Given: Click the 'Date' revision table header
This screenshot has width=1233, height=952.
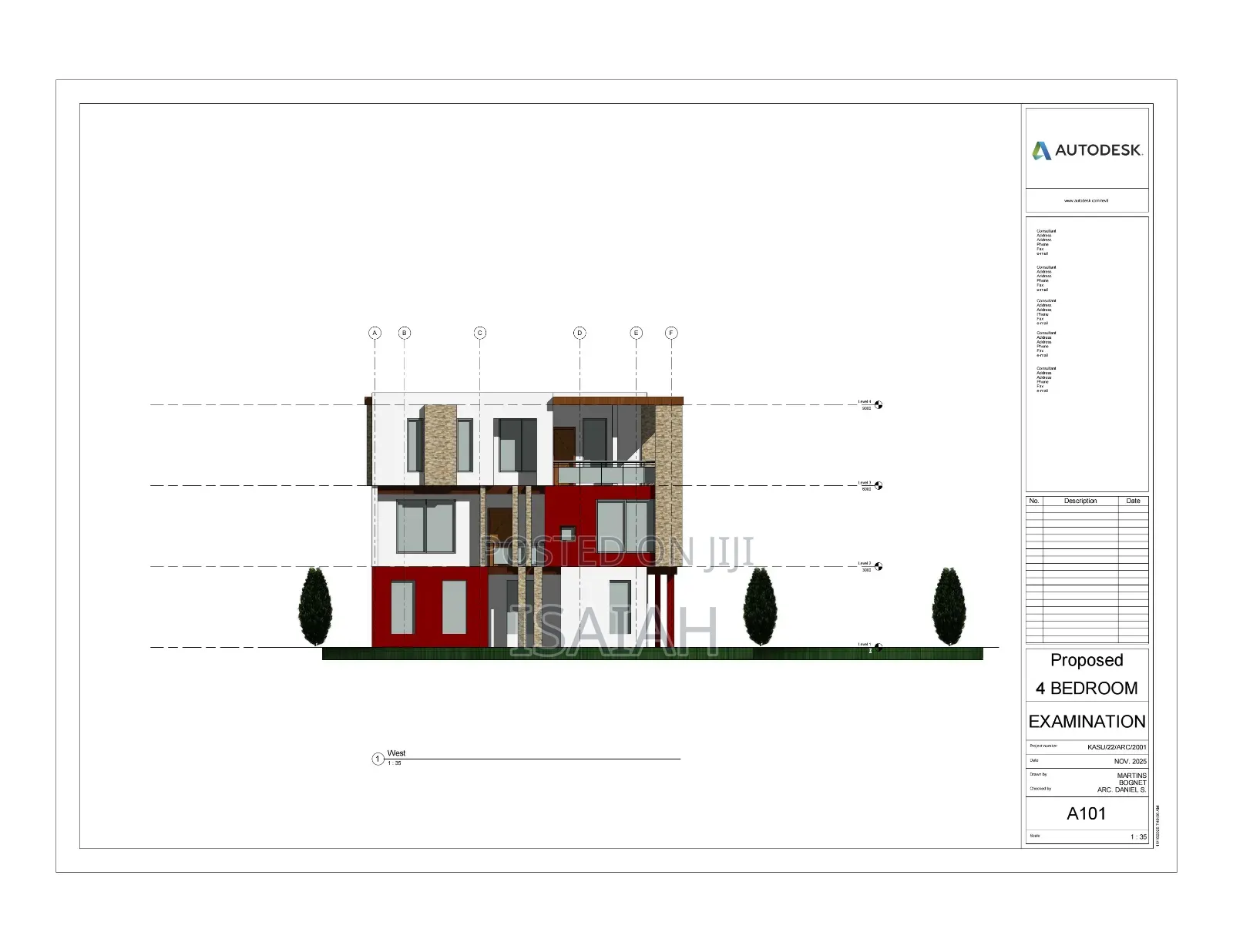Looking at the screenshot, I should (x=1133, y=501).
